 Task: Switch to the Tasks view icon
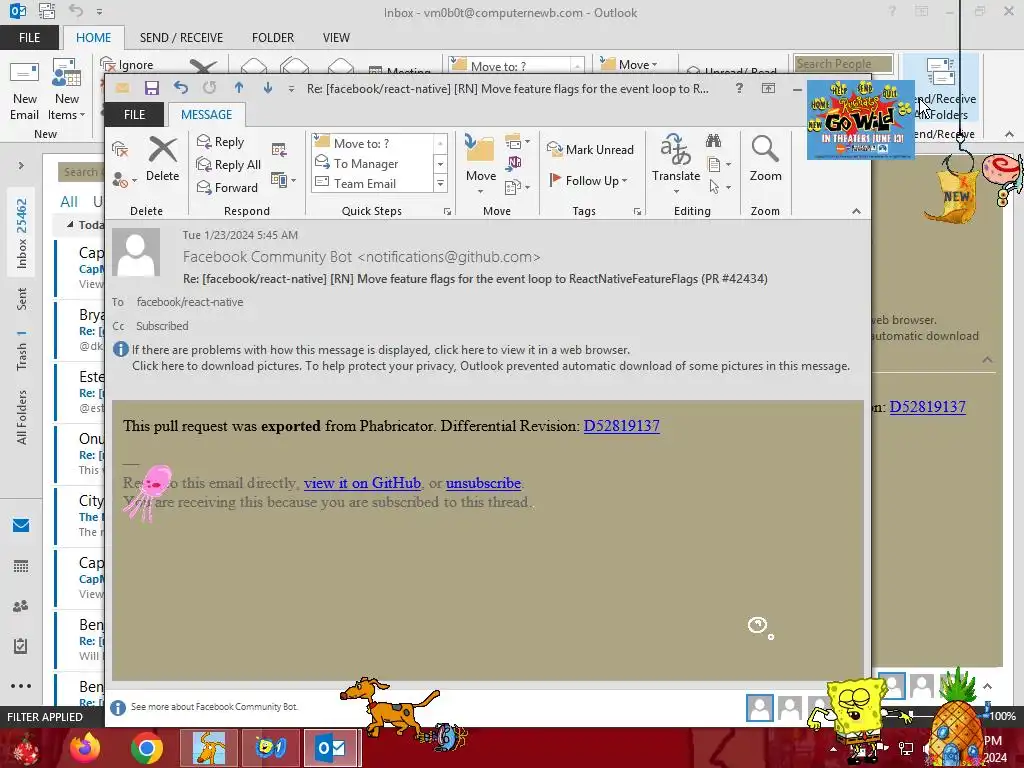point(21,646)
